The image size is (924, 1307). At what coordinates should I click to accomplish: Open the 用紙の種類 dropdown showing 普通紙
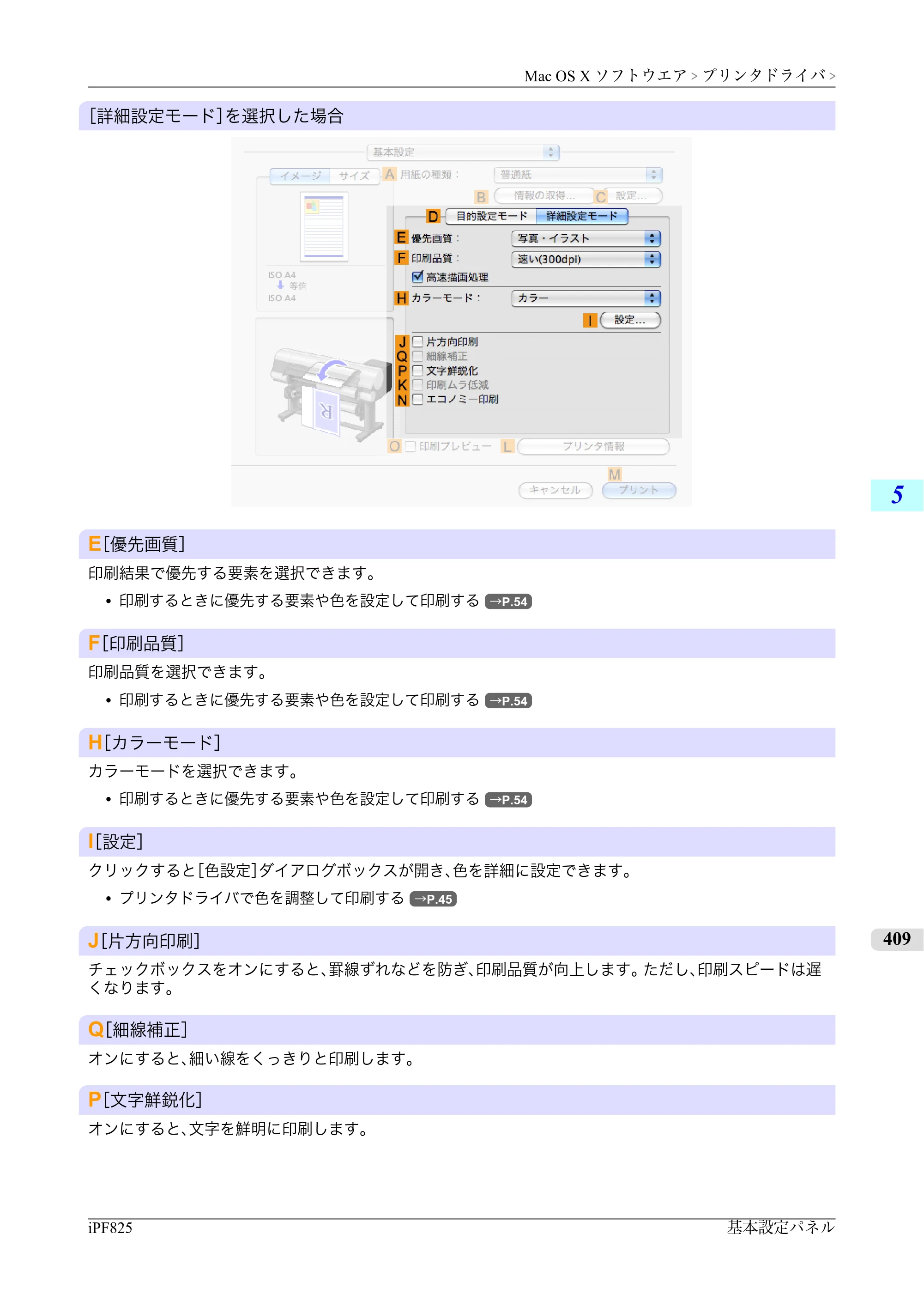(579, 175)
